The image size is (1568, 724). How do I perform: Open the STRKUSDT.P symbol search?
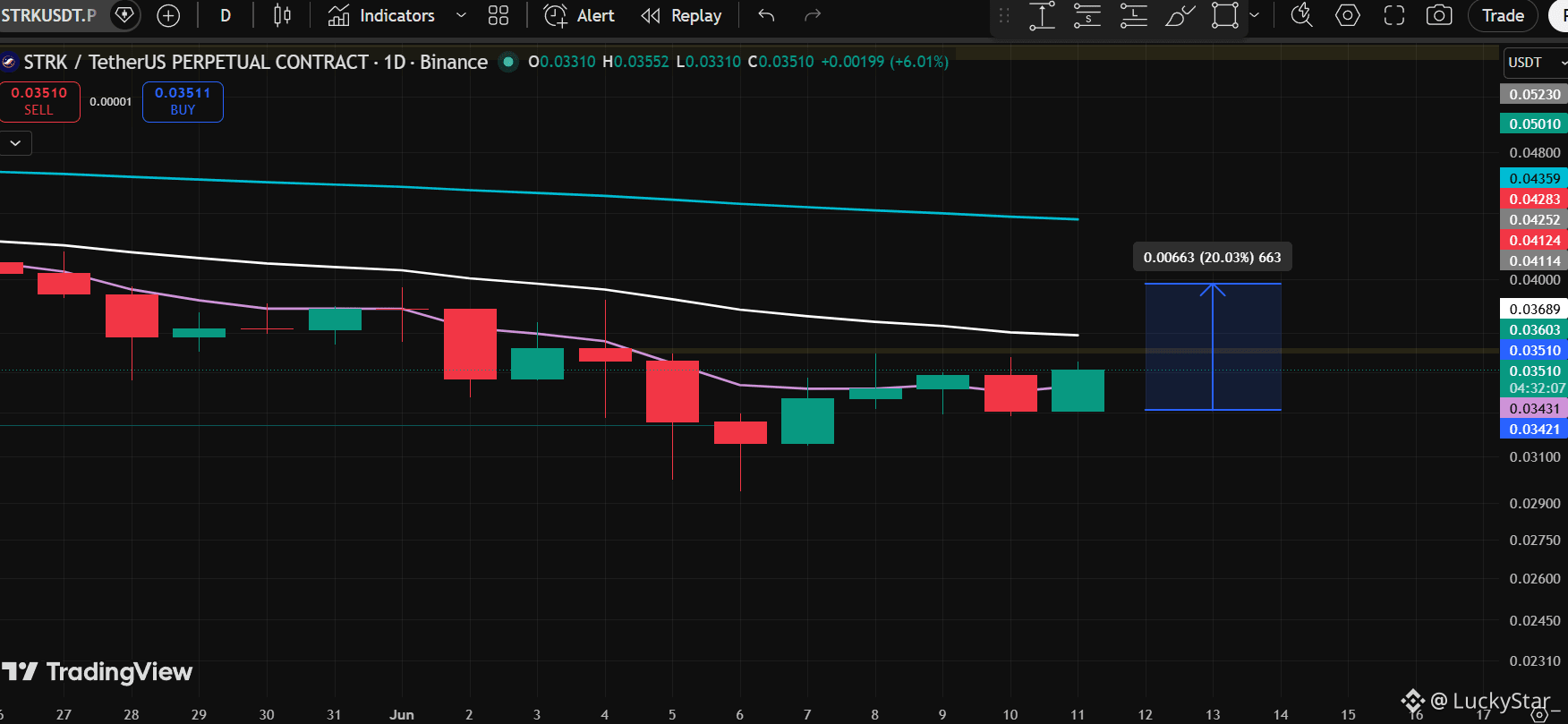(48, 15)
